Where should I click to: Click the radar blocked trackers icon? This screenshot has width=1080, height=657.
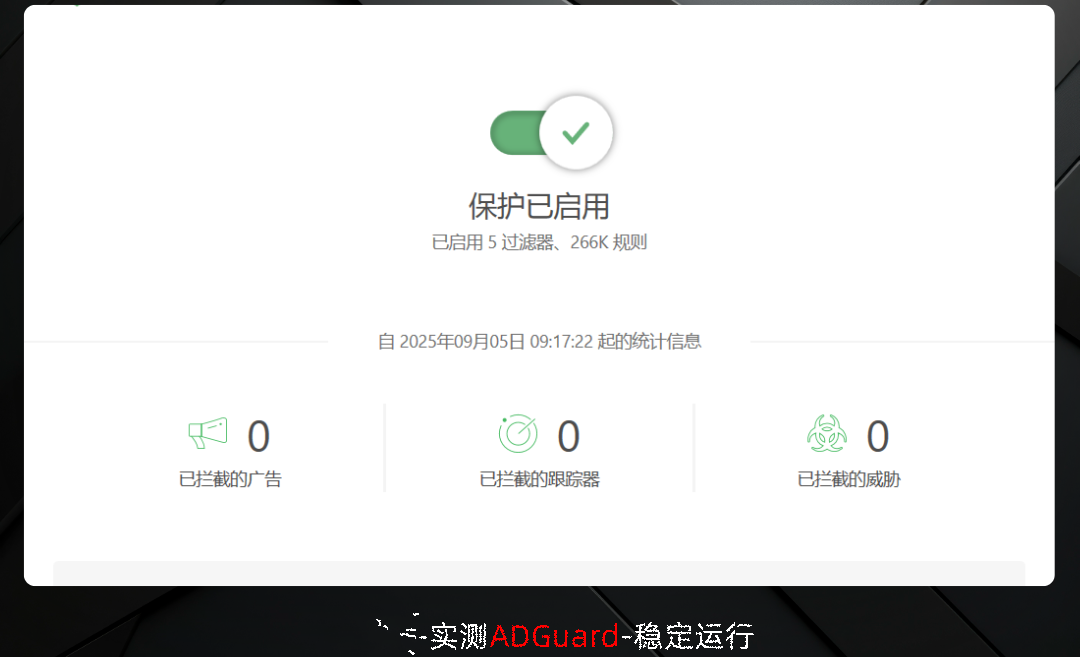pos(518,433)
